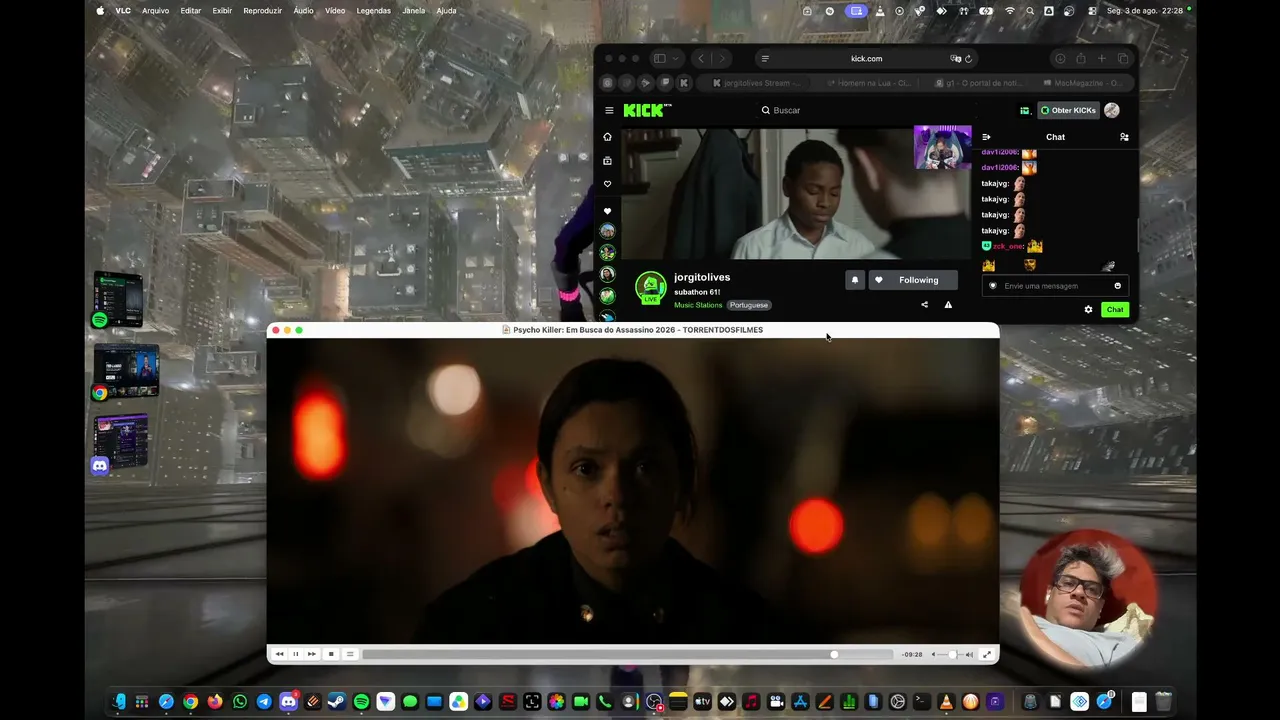Open the 'Legendas' menu
The height and width of the screenshot is (720, 1280).
373,11
